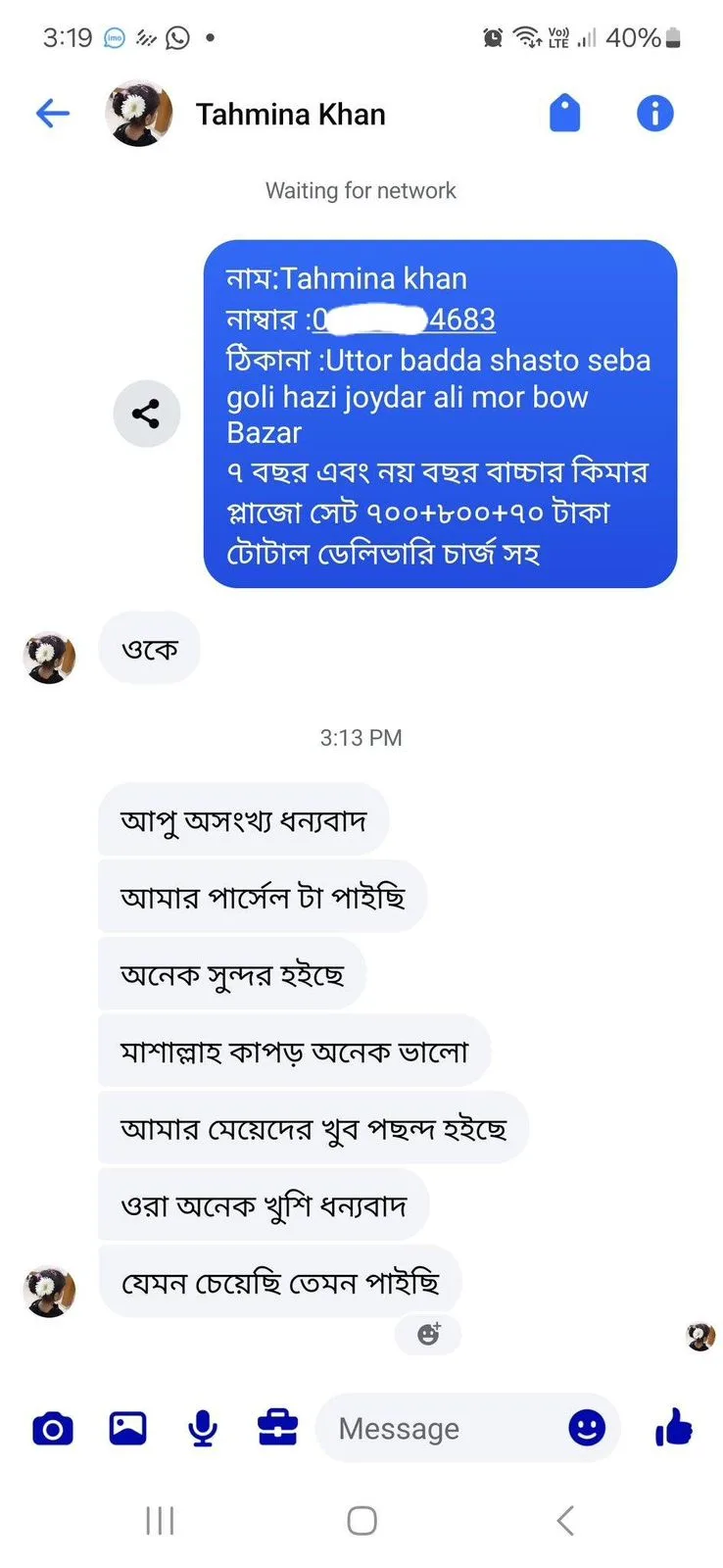Open the photo gallery icon

point(127,1429)
